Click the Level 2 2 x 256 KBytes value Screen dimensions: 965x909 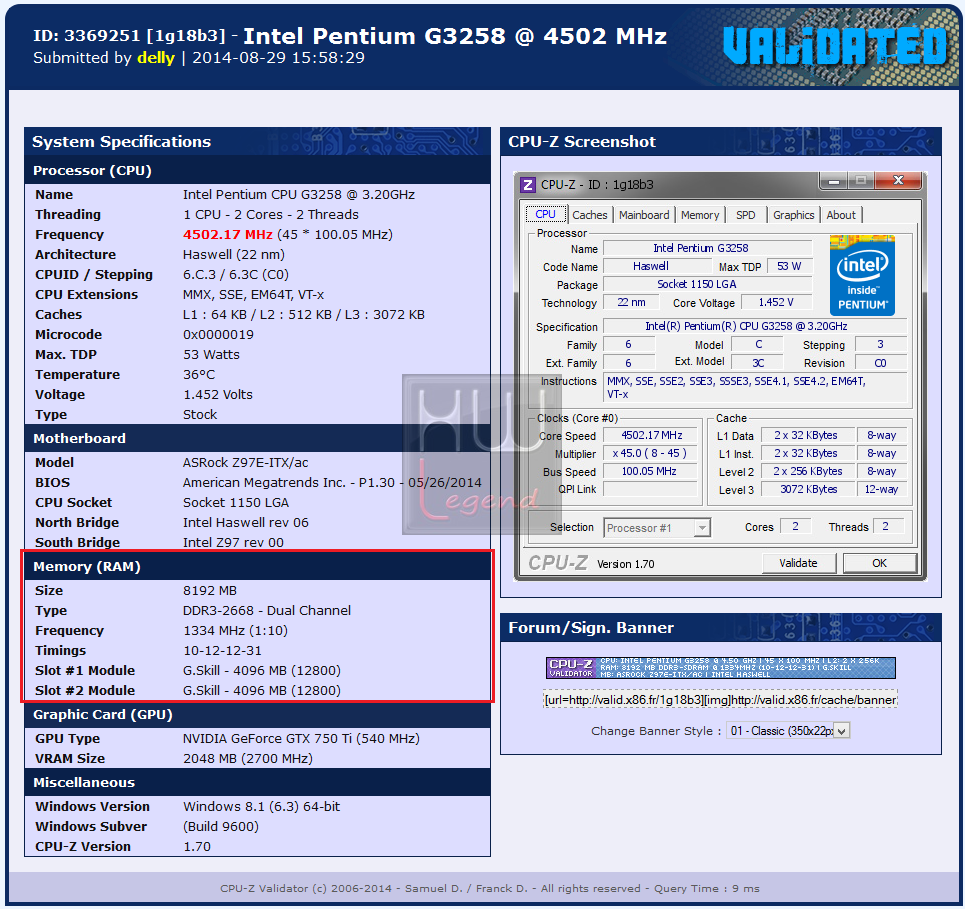pyautogui.click(x=808, y=471)
